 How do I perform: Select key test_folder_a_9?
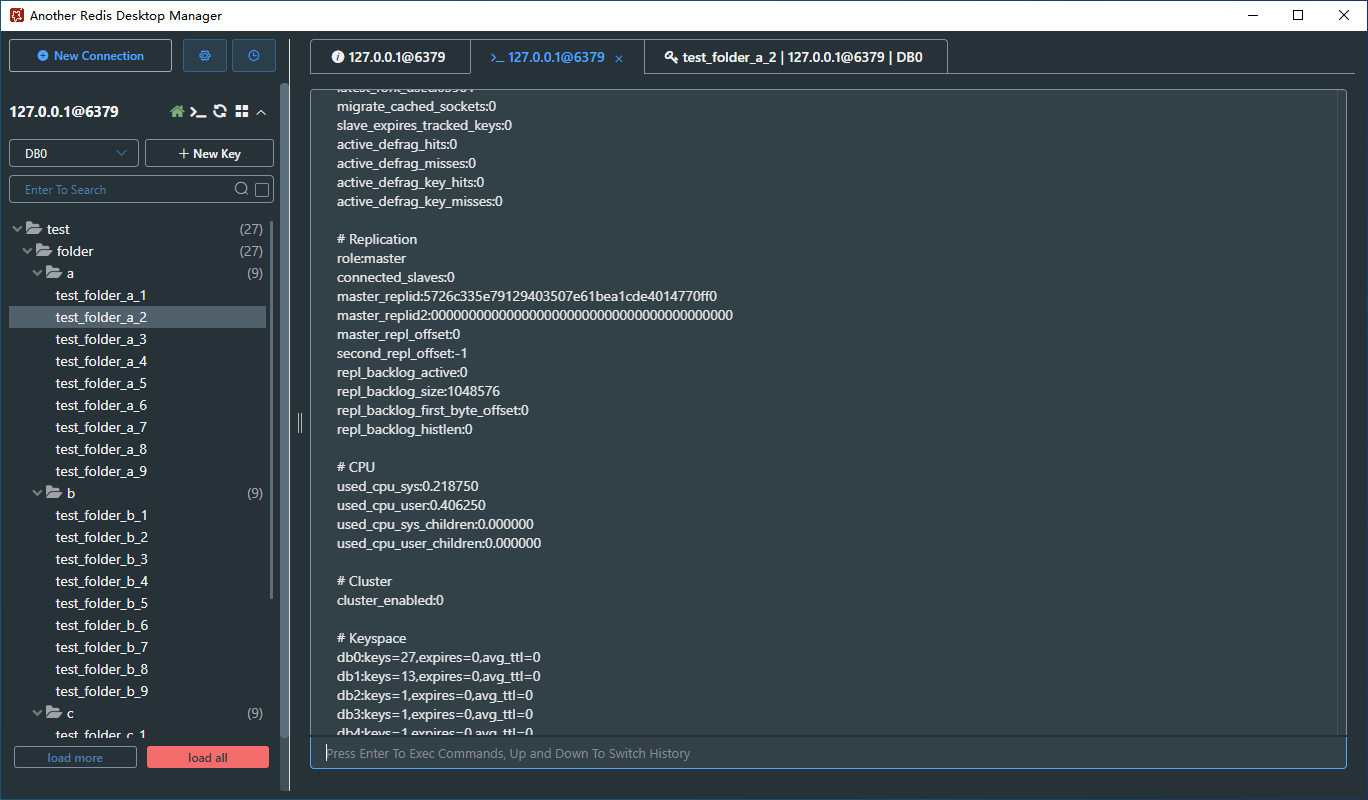[137, 471]
